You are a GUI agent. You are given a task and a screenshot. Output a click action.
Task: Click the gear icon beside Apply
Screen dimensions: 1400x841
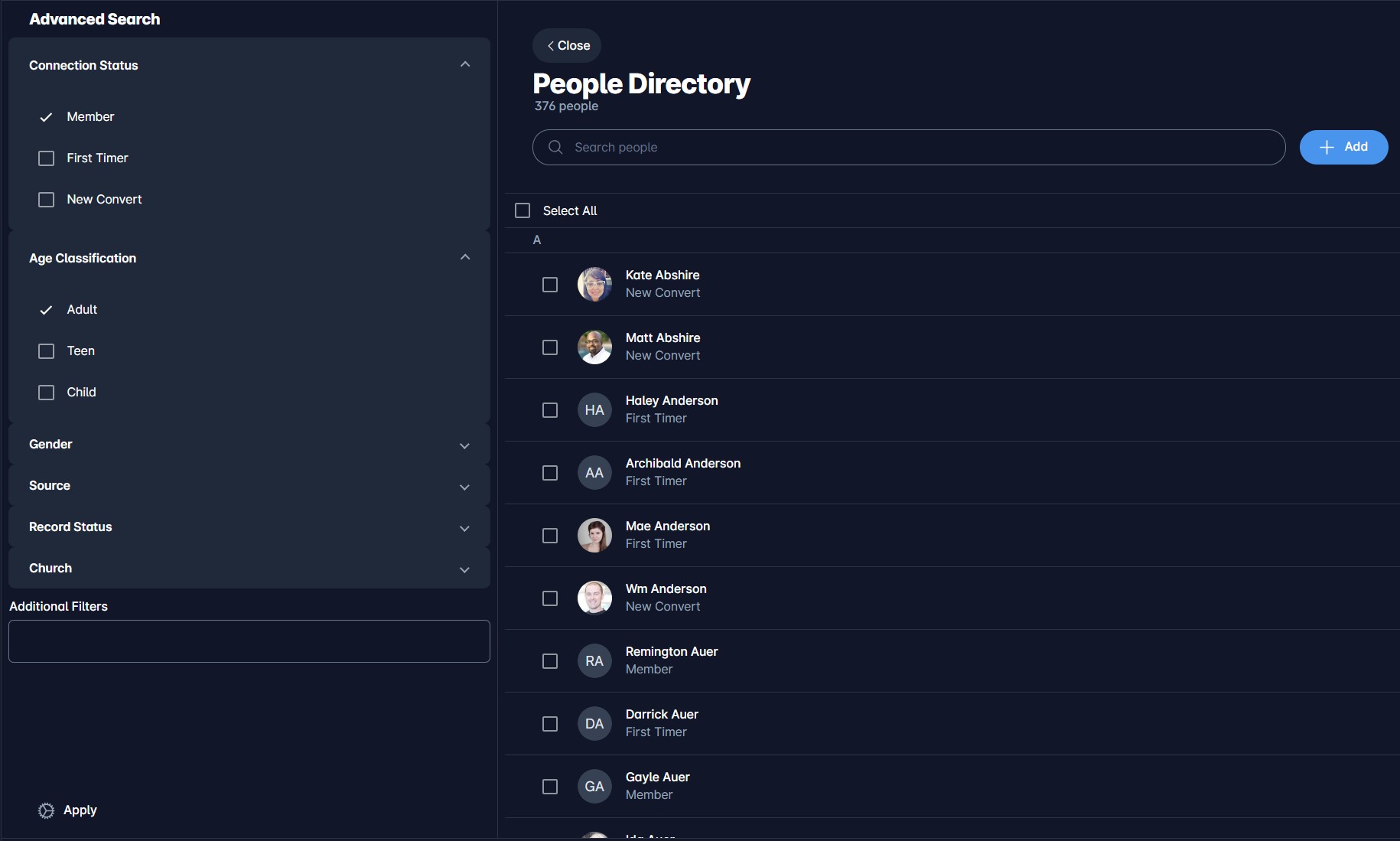coord(46,810)
